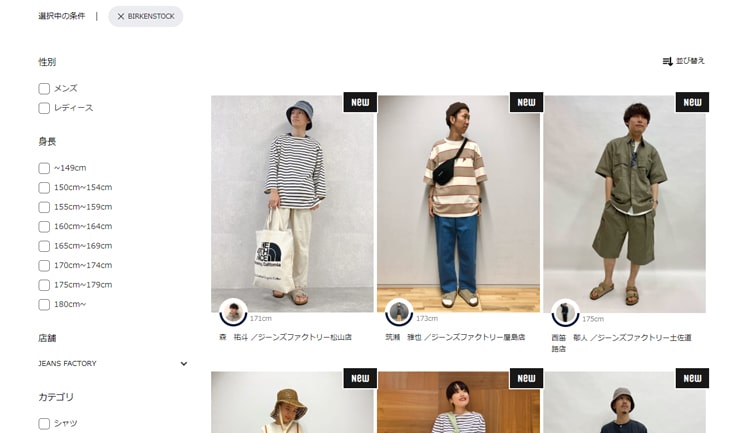Image resolution: width=750 pixels, height=433 pixels.
Task: Click the chevron beside JEANS FACTORY
Action: pyautogui.click(x=184, y=364)
